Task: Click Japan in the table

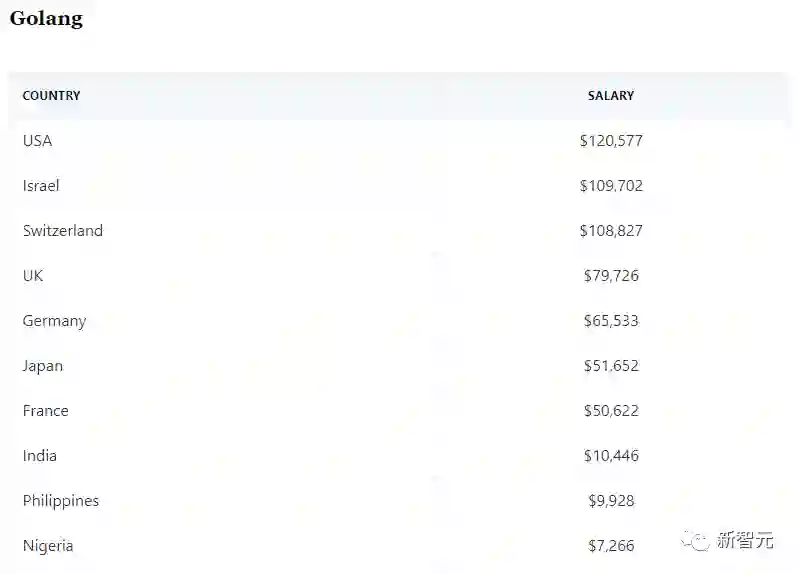Action: tap(43, 366)
